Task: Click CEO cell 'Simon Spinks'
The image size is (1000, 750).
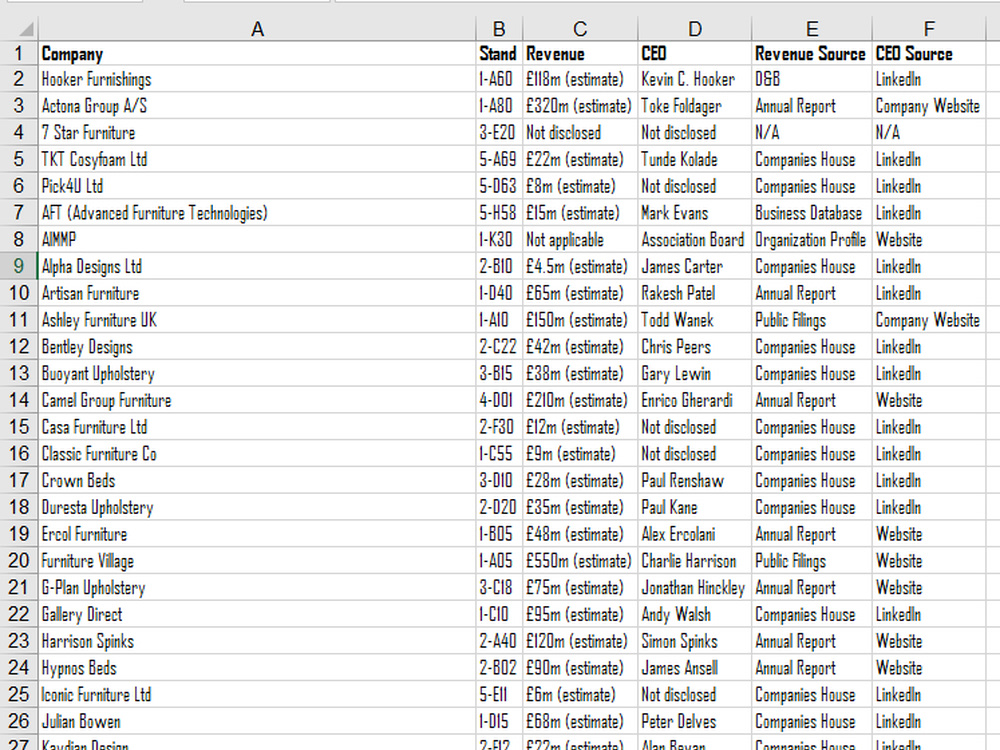Action: pos(695,642)
